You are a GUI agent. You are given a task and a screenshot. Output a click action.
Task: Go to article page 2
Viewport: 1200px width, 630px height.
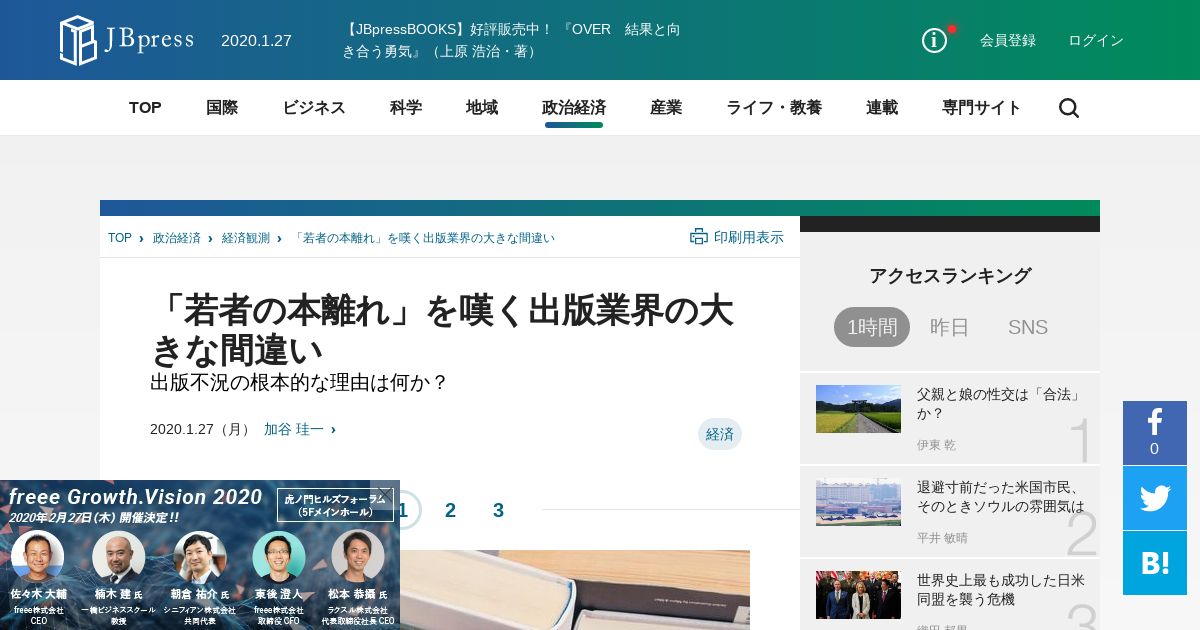tap(450, 510)
